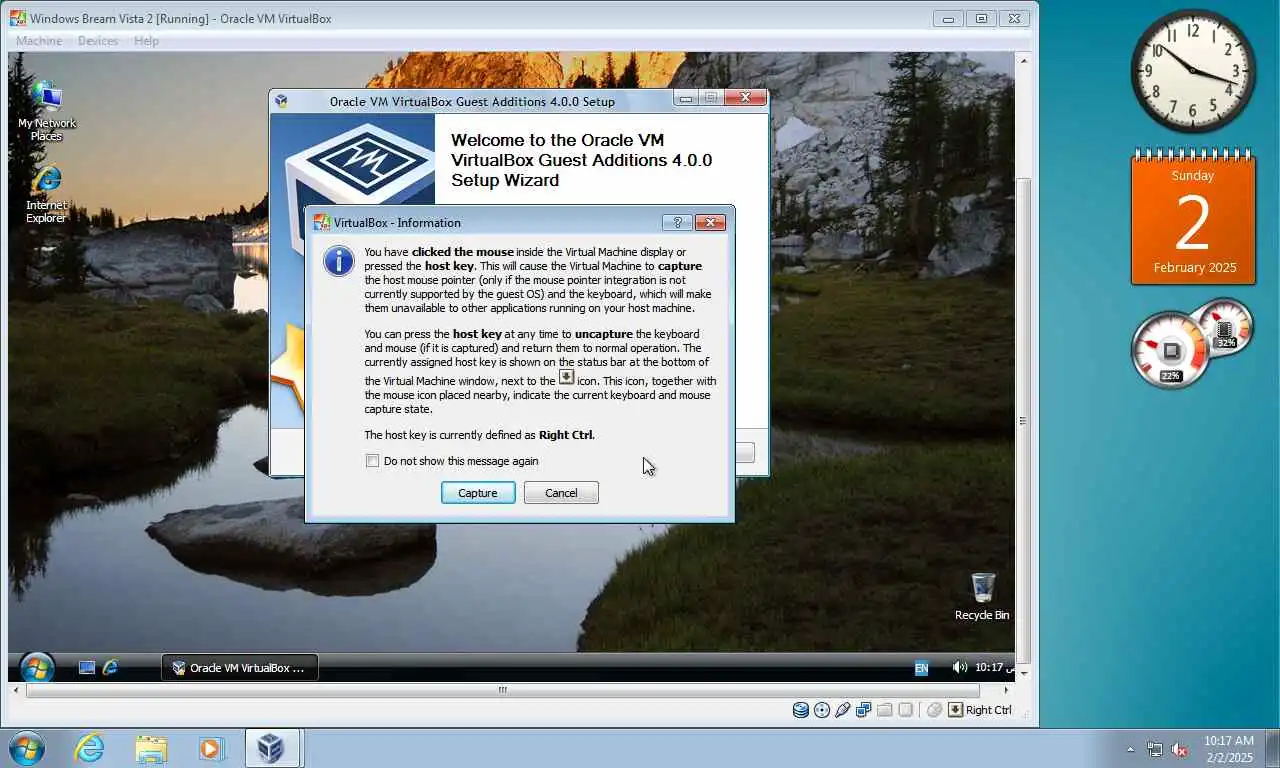
Task: Check 'Do not show this message again'
Action: pyautogui.click(x=373, y=461)
